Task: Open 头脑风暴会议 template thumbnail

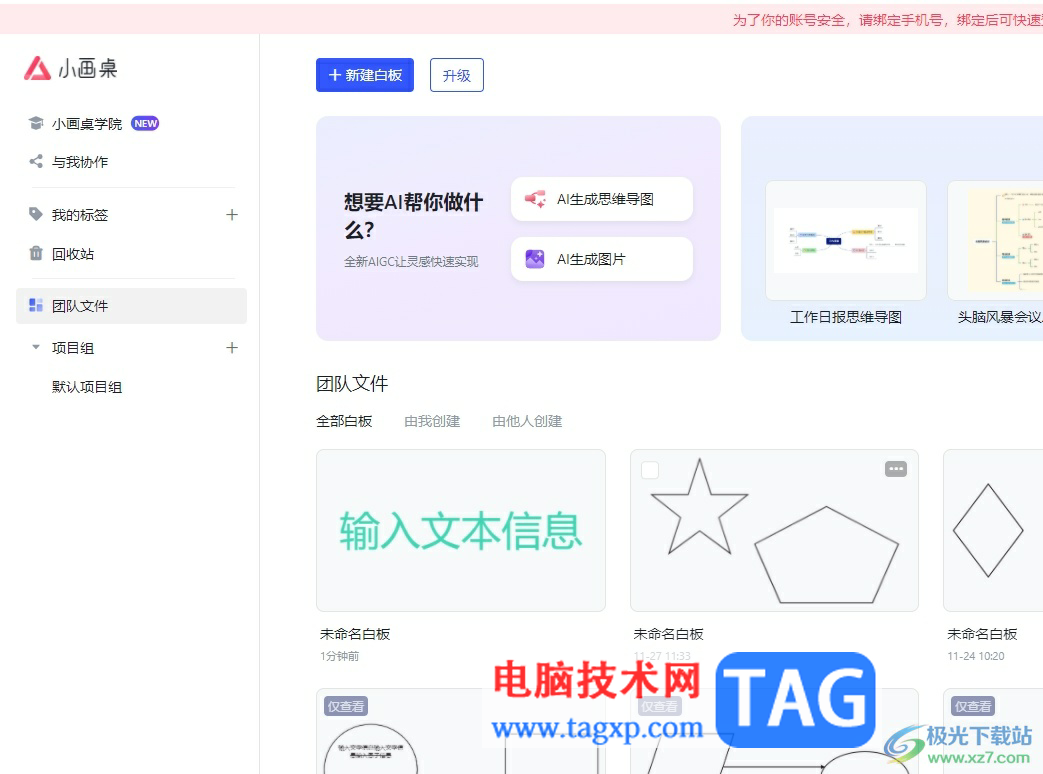Action: [995, 240]
